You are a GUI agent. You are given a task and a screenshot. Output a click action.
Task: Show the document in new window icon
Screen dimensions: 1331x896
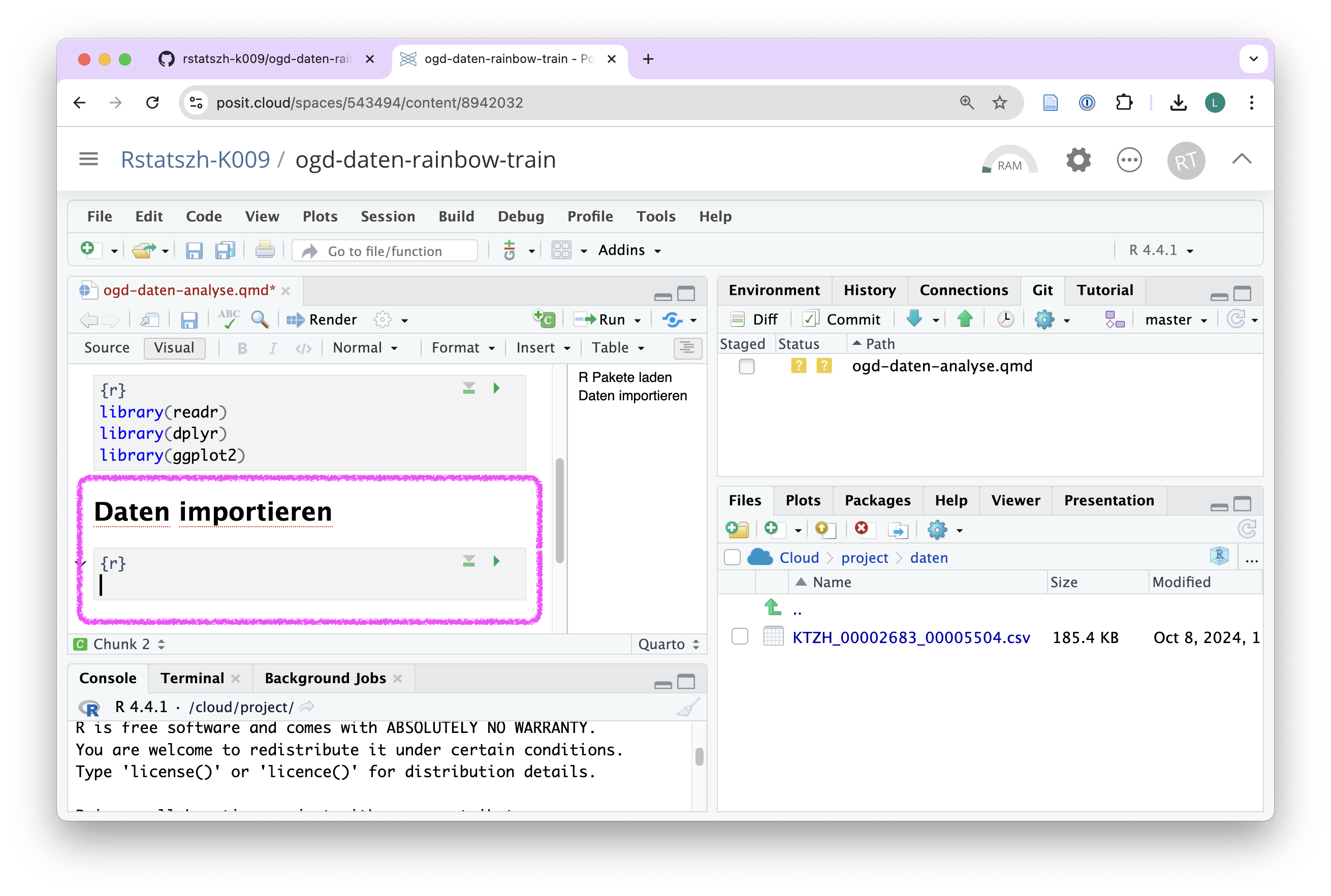pos(150,319)
